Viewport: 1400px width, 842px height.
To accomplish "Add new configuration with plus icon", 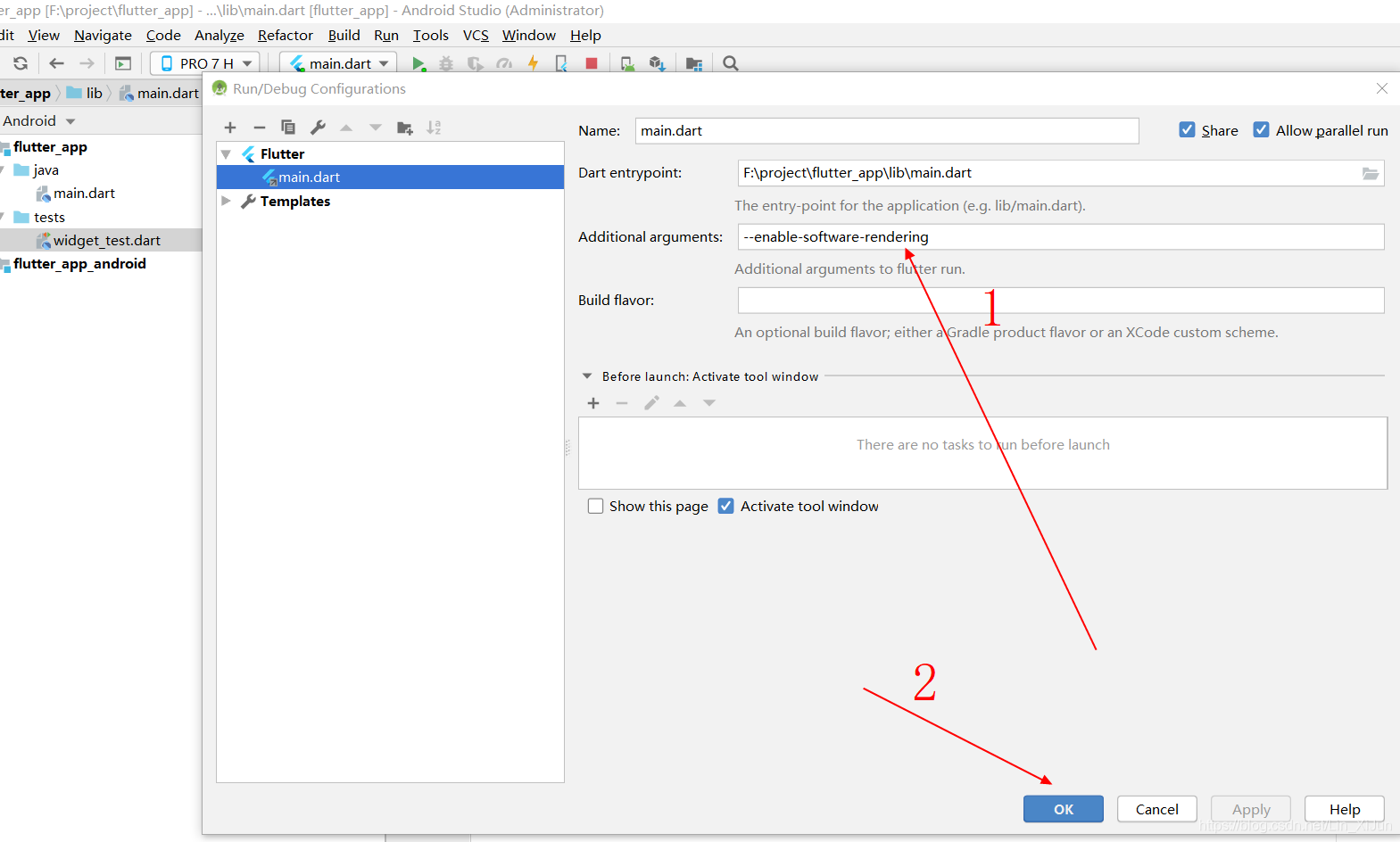I will [230, 128].
